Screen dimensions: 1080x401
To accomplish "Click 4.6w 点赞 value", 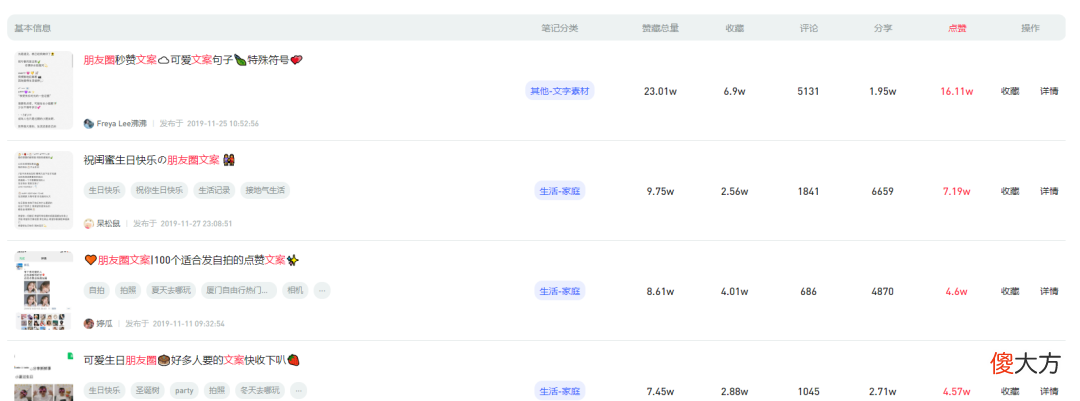I will point(957,291).
